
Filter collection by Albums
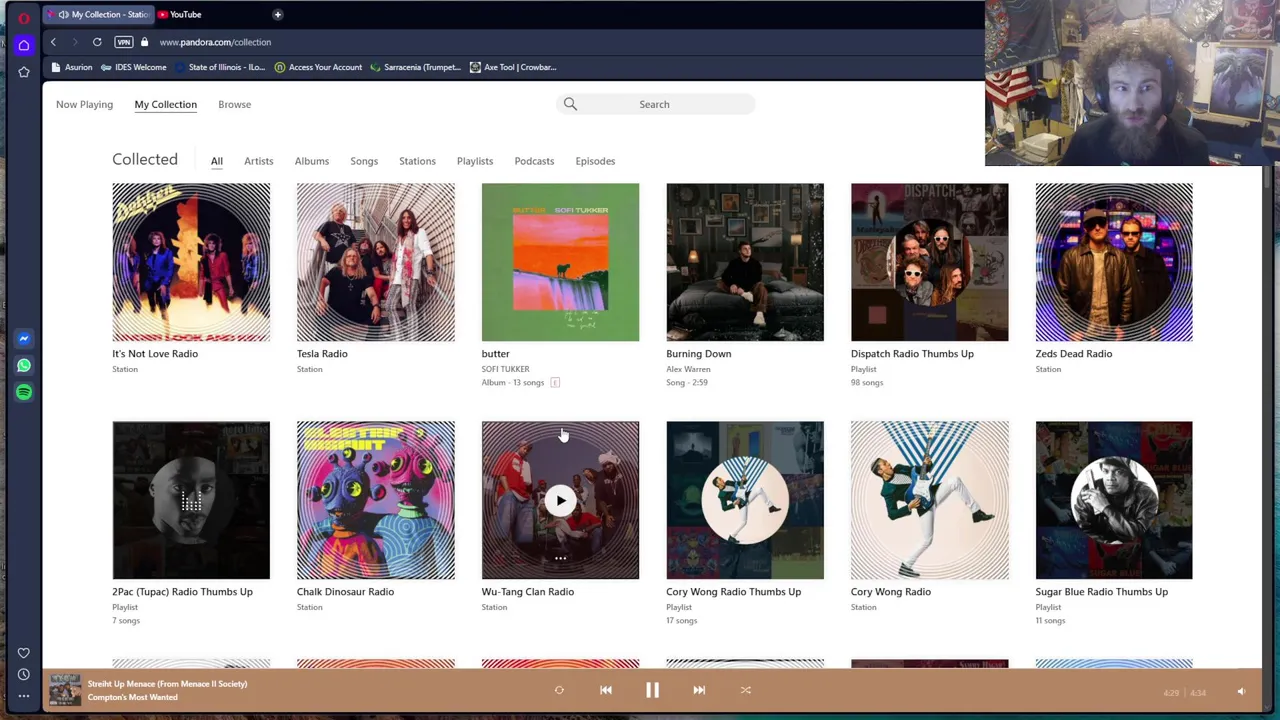(x=312, y=161)
